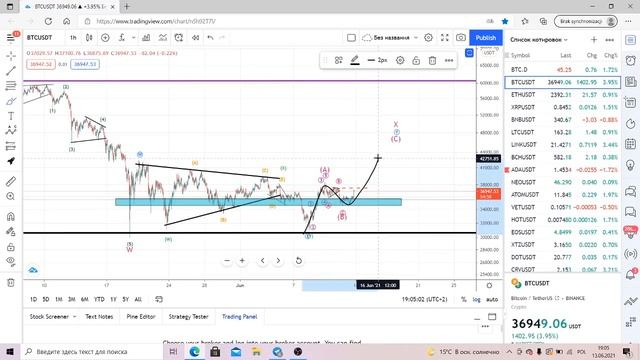Select the All date range
This screenshot has width=640, height=360.
138,299
